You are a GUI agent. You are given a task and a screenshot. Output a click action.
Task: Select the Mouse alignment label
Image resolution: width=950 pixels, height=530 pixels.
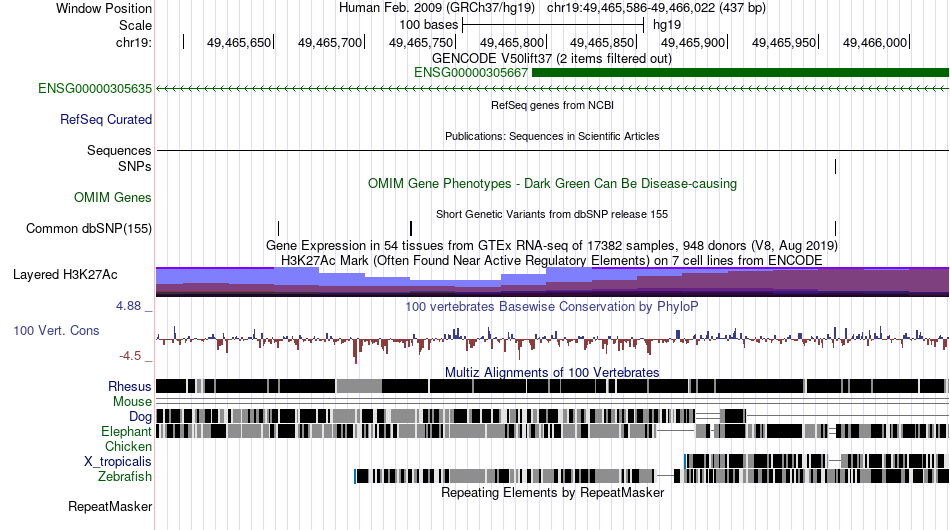click(x=132, y=402)
